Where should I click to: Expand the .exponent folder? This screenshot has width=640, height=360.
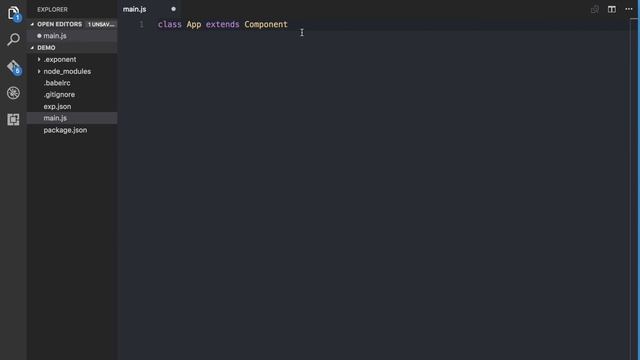[72, 60]
